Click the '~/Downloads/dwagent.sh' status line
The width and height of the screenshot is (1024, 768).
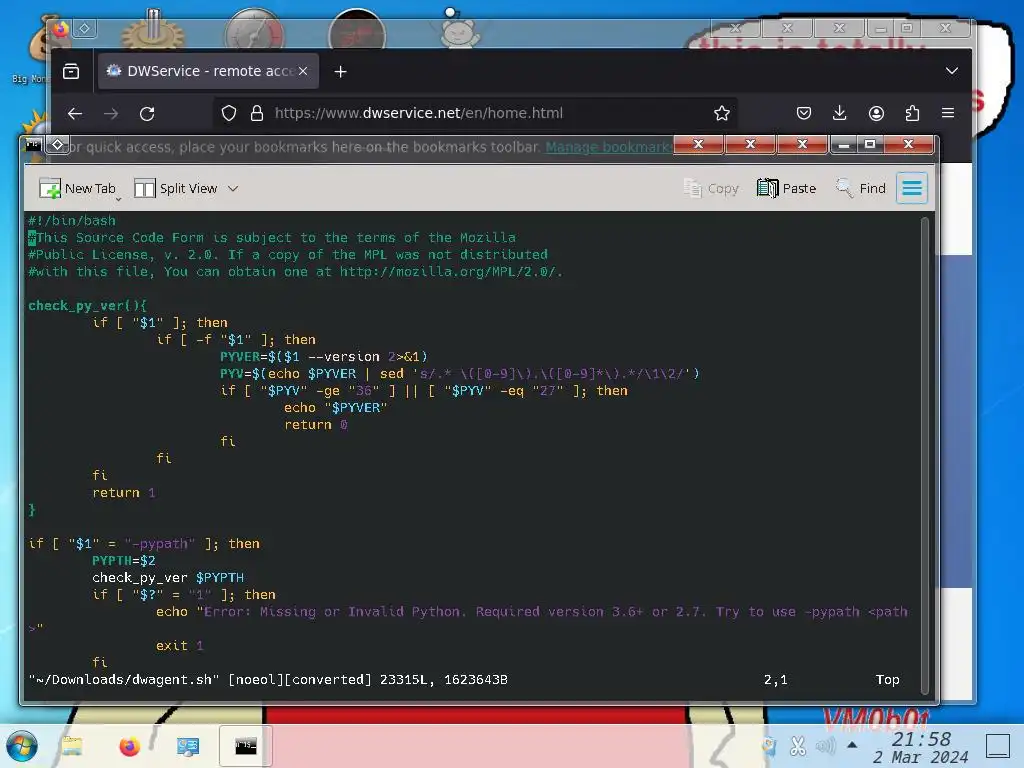pyautogui.click(x=268, y=680)
